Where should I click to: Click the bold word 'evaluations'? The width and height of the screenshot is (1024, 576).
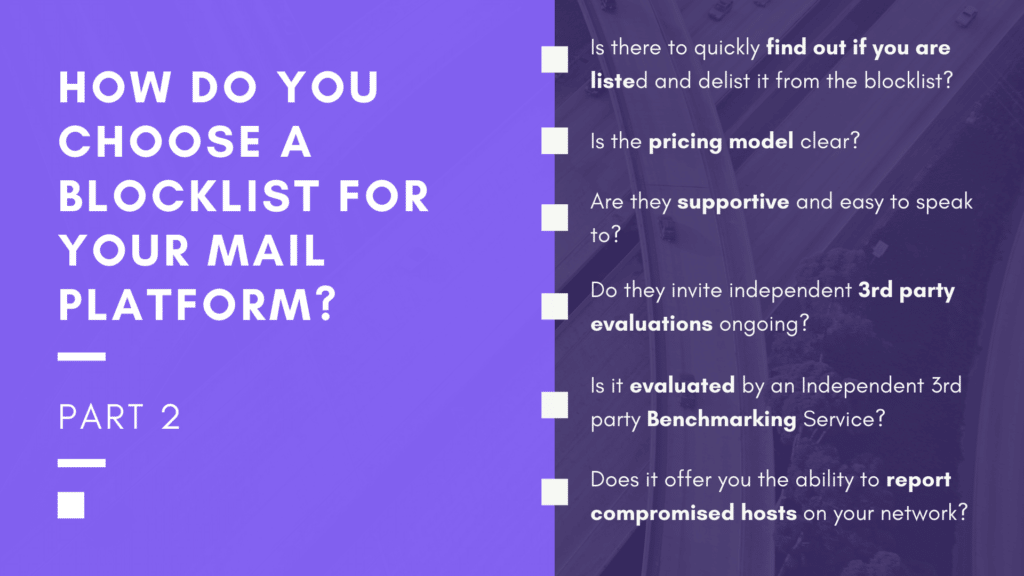tap(651, 324)
